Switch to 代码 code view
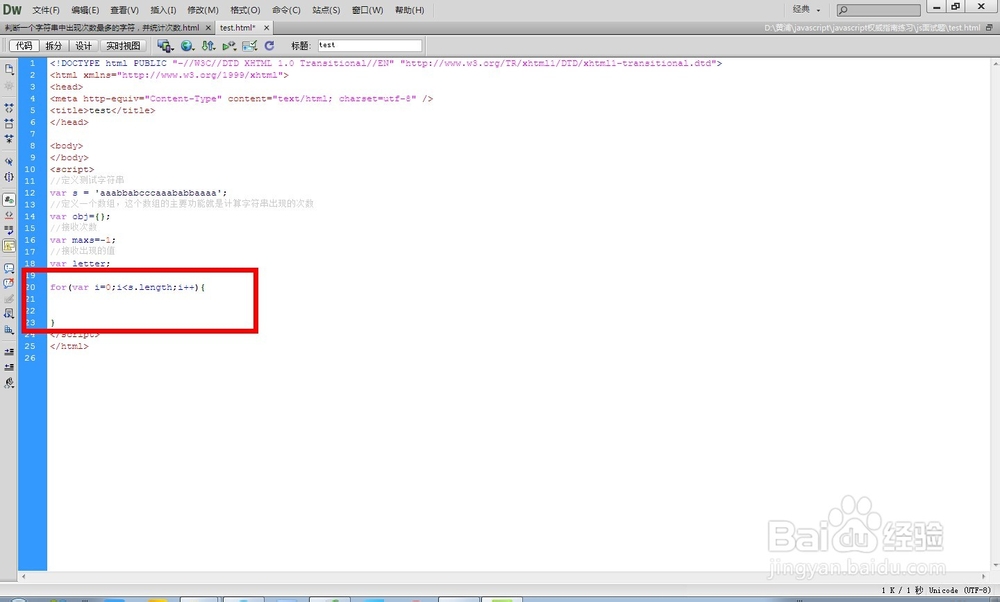This screenshot has height=602, width=1000. point(24,46)
